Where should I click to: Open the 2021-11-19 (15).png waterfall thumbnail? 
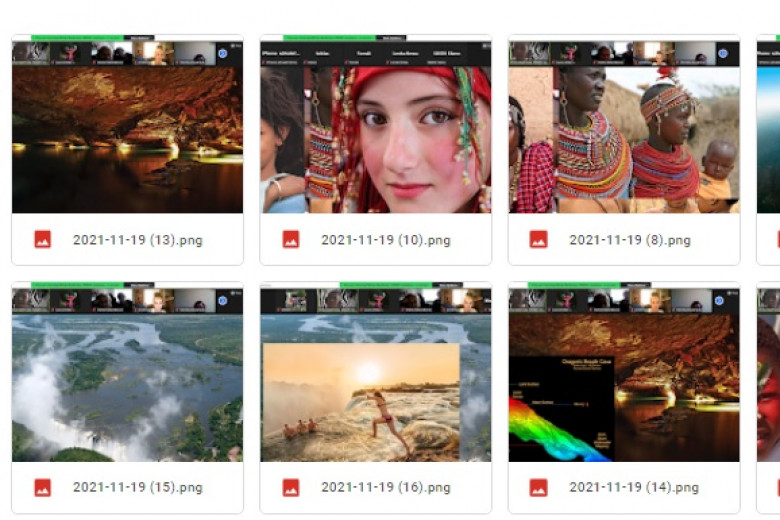tap(127, 372)
